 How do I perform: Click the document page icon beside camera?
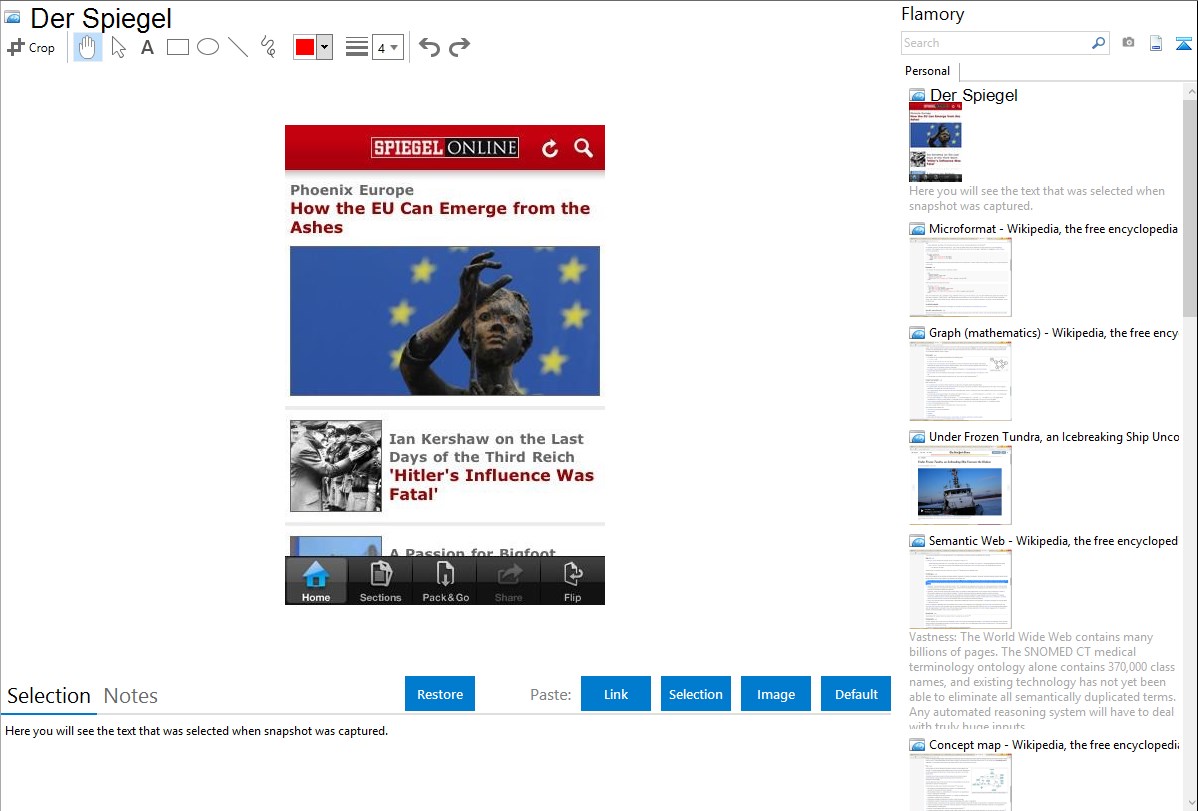(1156, 44)
